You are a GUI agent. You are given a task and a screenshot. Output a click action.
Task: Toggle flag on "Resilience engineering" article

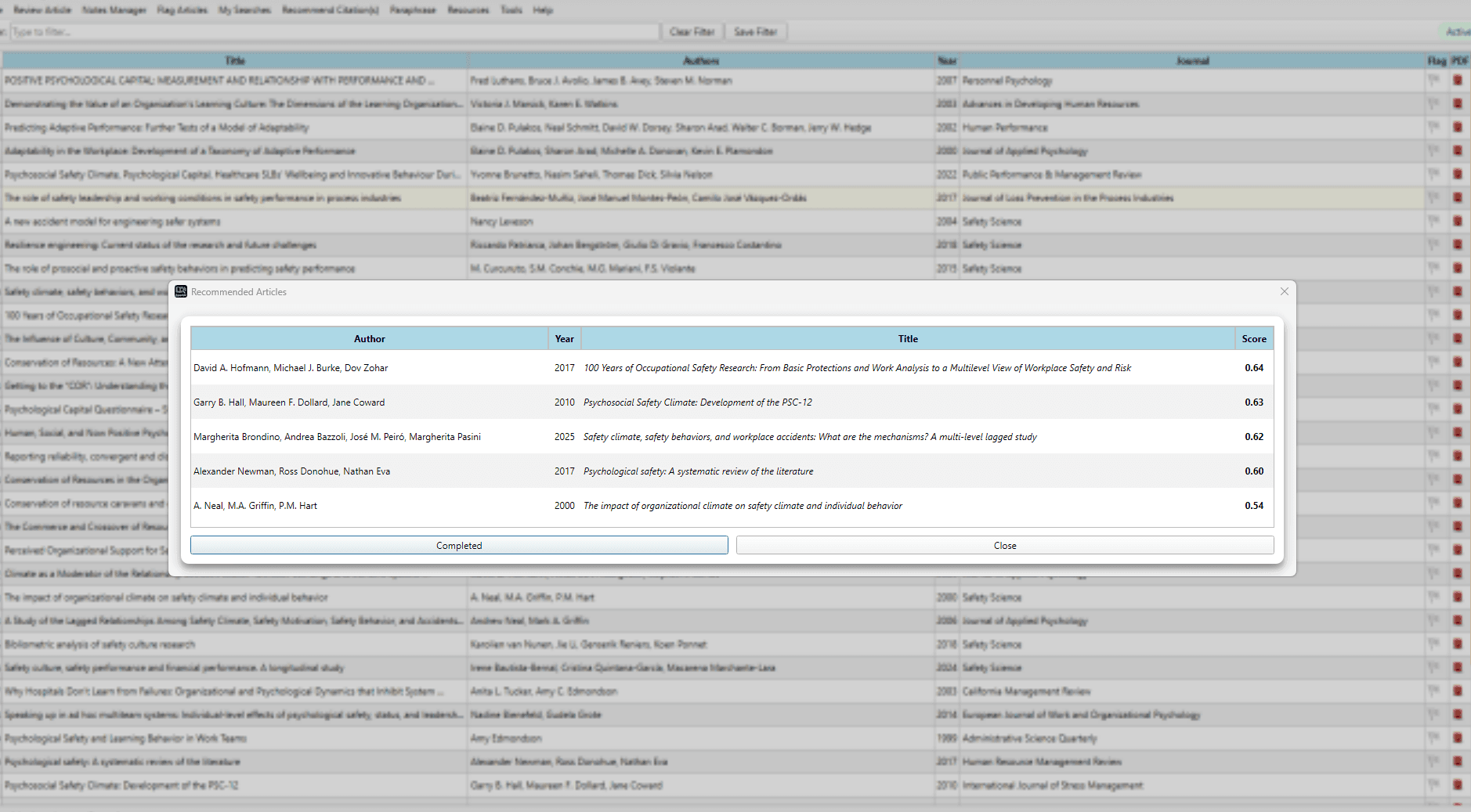click(1435, 244)
